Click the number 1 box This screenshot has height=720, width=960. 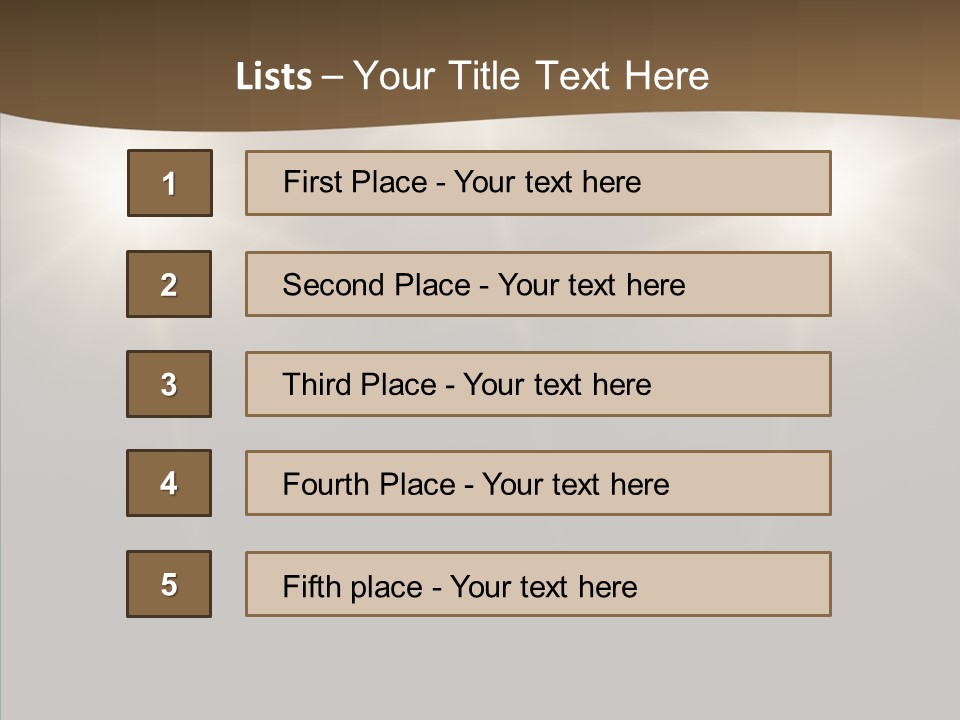169,183
